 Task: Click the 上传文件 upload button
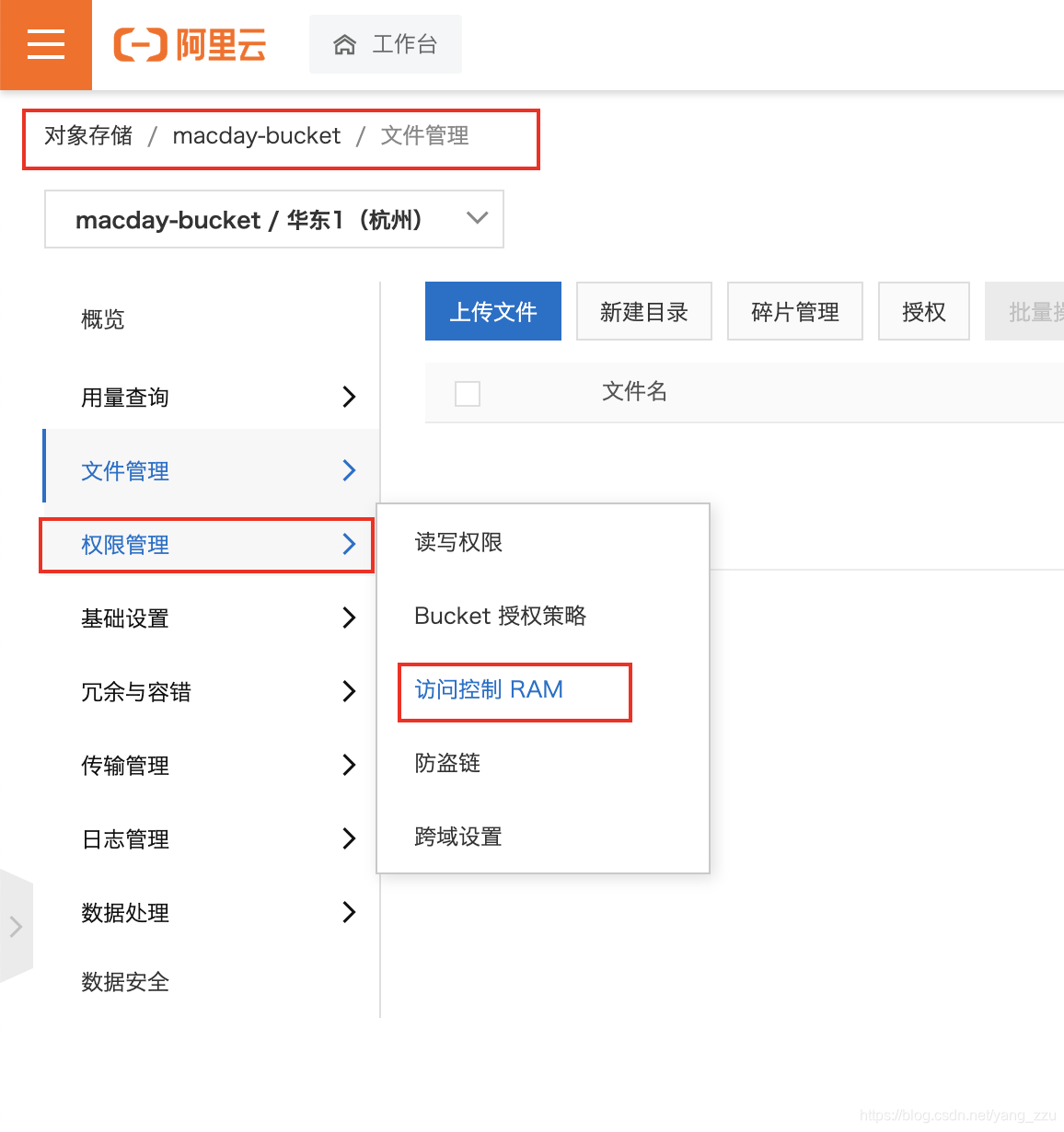point(492,311)
